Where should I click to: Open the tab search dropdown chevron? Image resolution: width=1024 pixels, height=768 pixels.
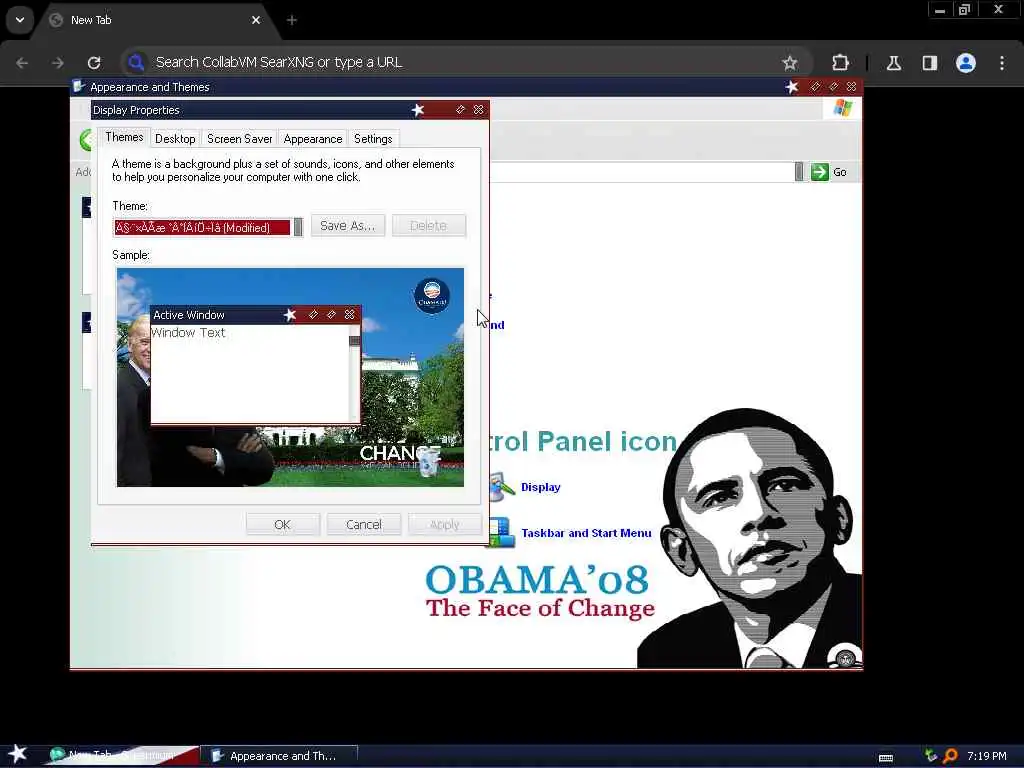click(x=20, y=20)
